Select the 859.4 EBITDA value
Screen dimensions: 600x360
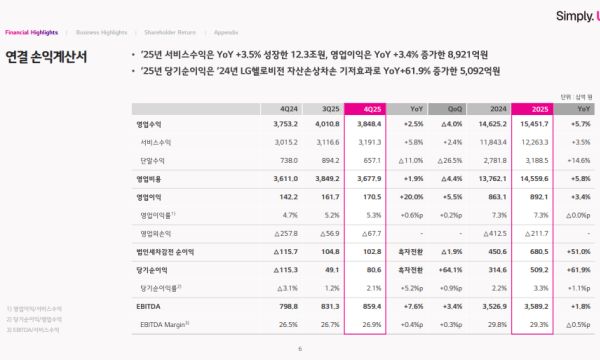(372, 306)
